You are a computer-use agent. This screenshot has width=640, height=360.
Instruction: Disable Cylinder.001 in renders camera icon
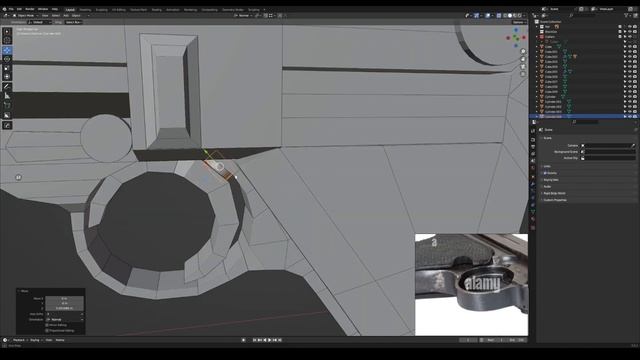click(635, 102)
